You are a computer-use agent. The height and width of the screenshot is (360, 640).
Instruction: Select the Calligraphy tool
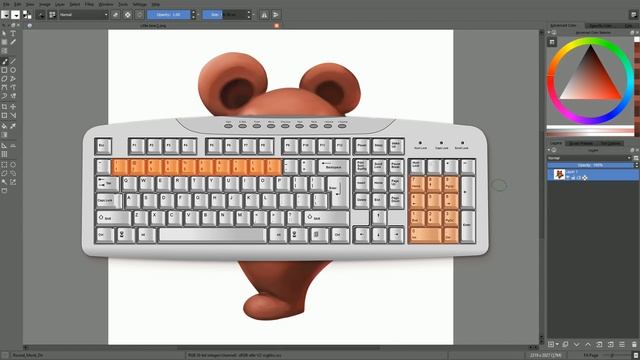tap(13, 42)
